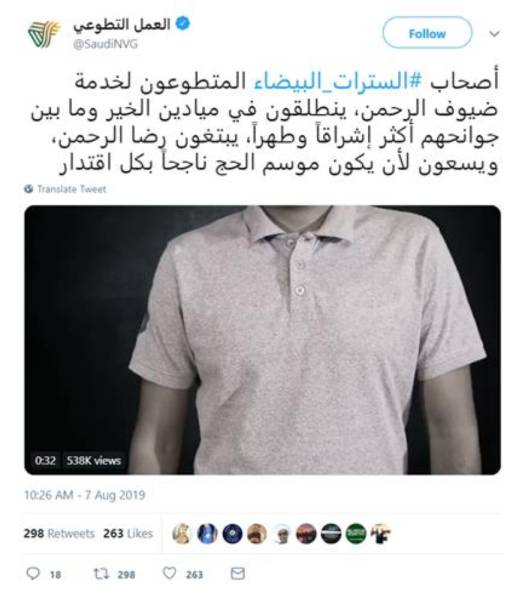The height and width of the screenshot is (600, 525).
Task: Play the polo shirt video
Action: (262, 340)
